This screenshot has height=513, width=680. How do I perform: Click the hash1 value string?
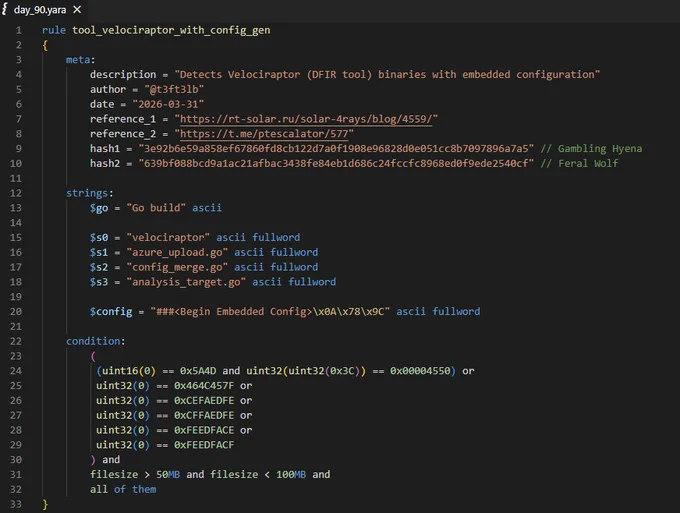[336, 149]
